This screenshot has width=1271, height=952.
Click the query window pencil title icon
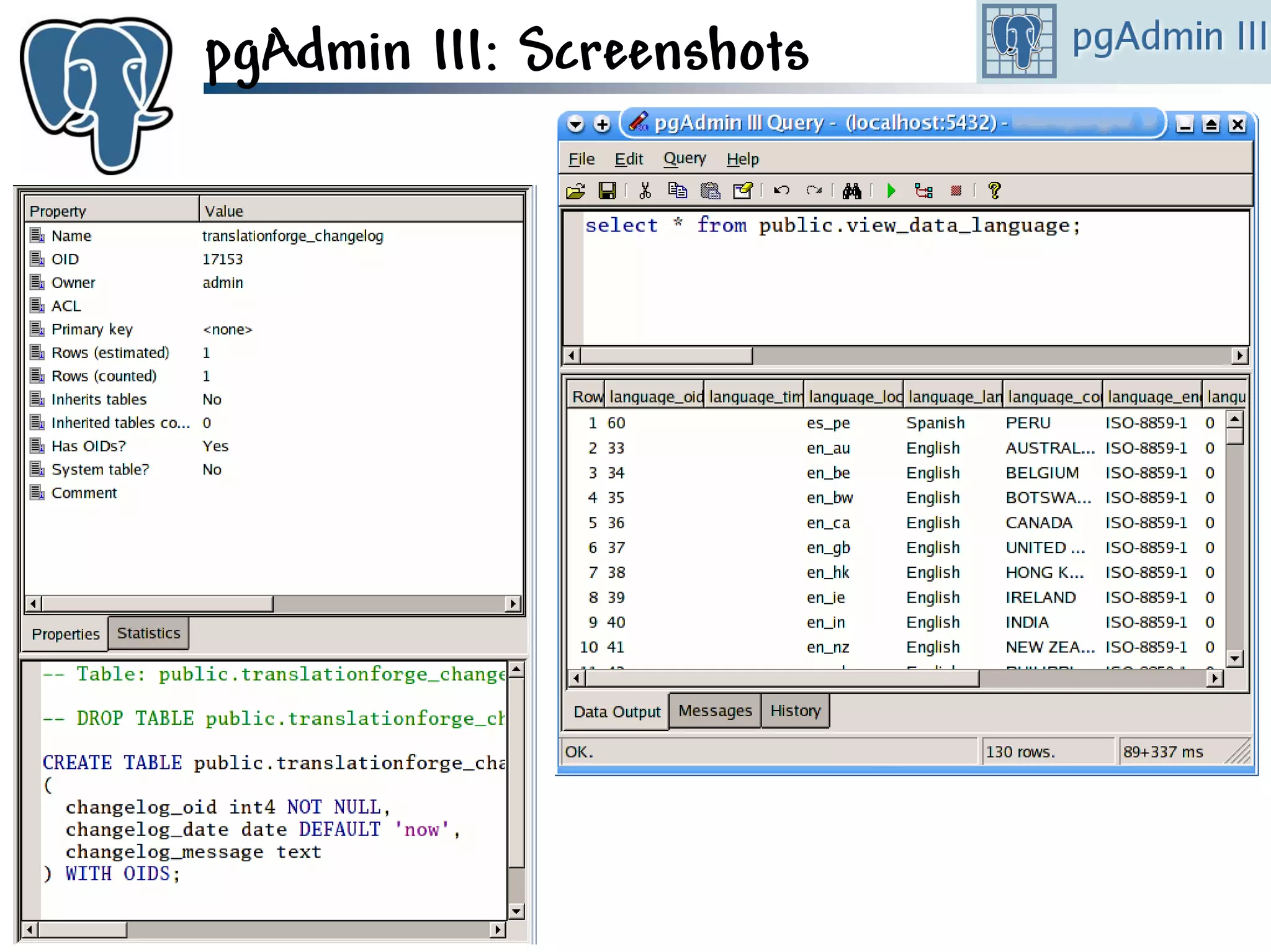639,122
